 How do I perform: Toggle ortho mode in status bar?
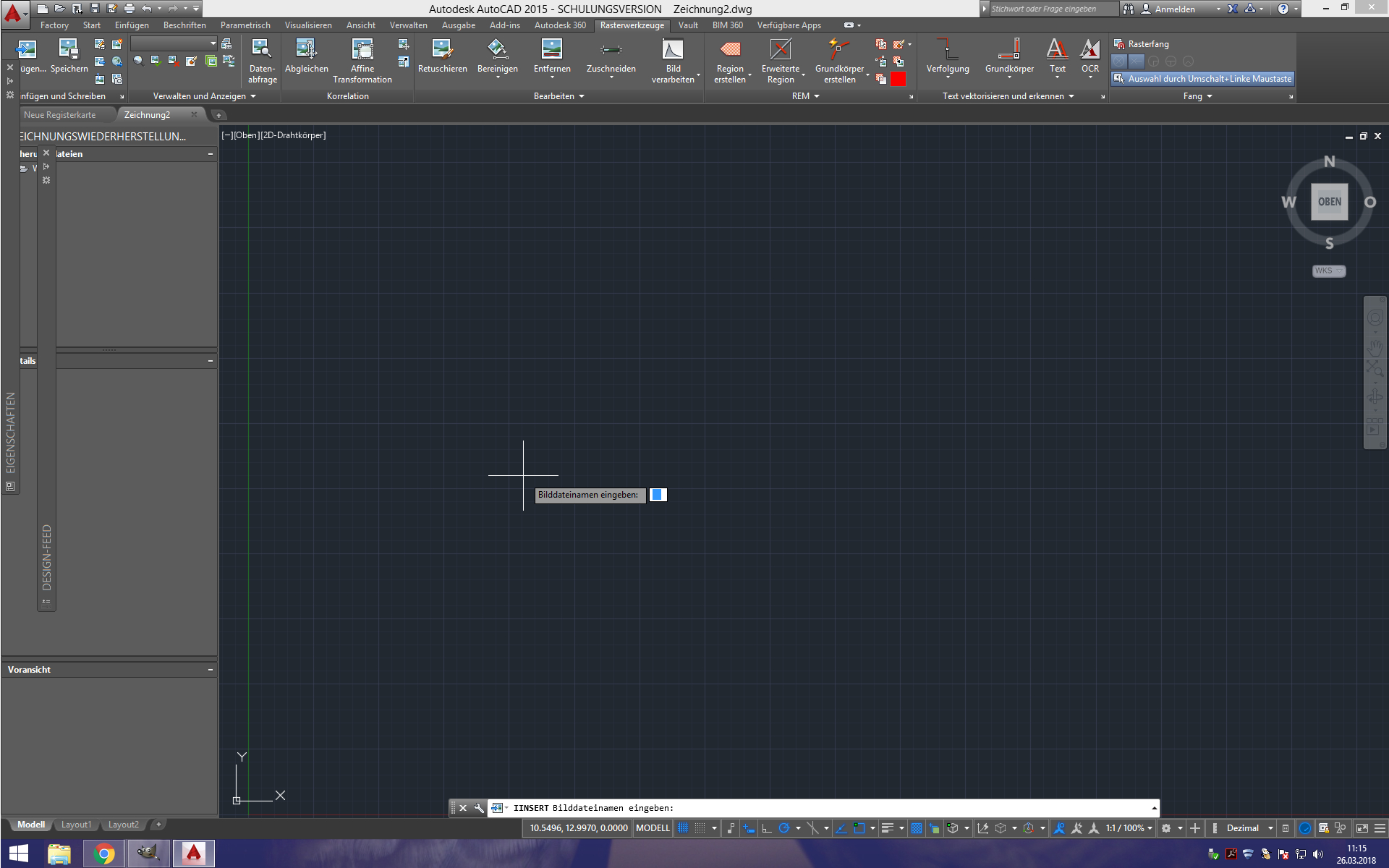click(766, 828)
